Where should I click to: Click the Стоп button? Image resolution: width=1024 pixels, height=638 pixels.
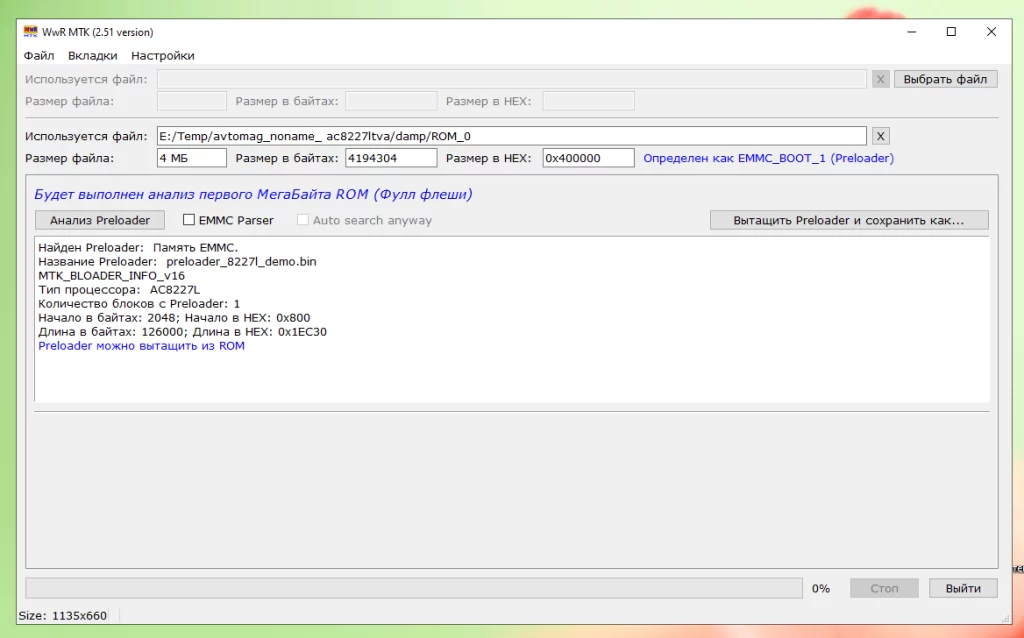[x=884, y=588]
